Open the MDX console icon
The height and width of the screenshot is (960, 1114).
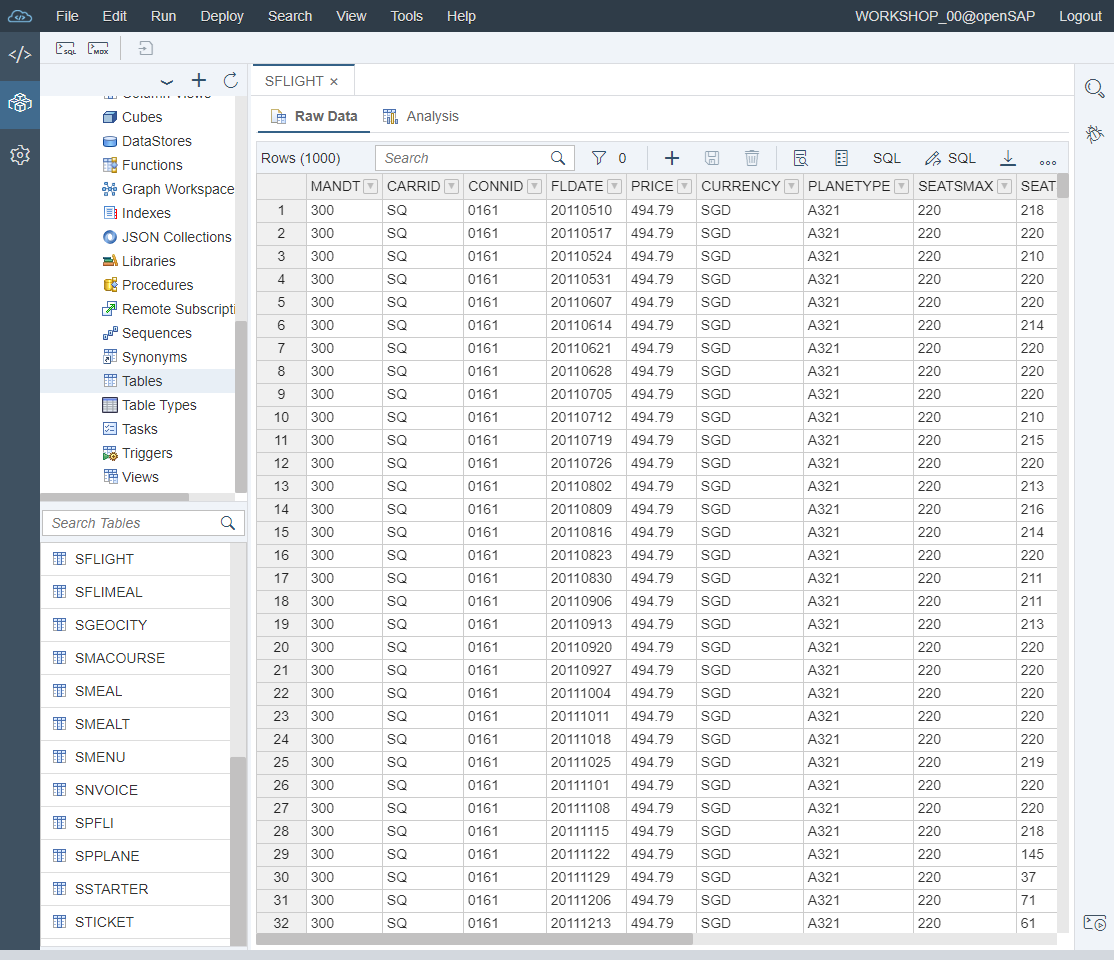click(x=98, y=48)
